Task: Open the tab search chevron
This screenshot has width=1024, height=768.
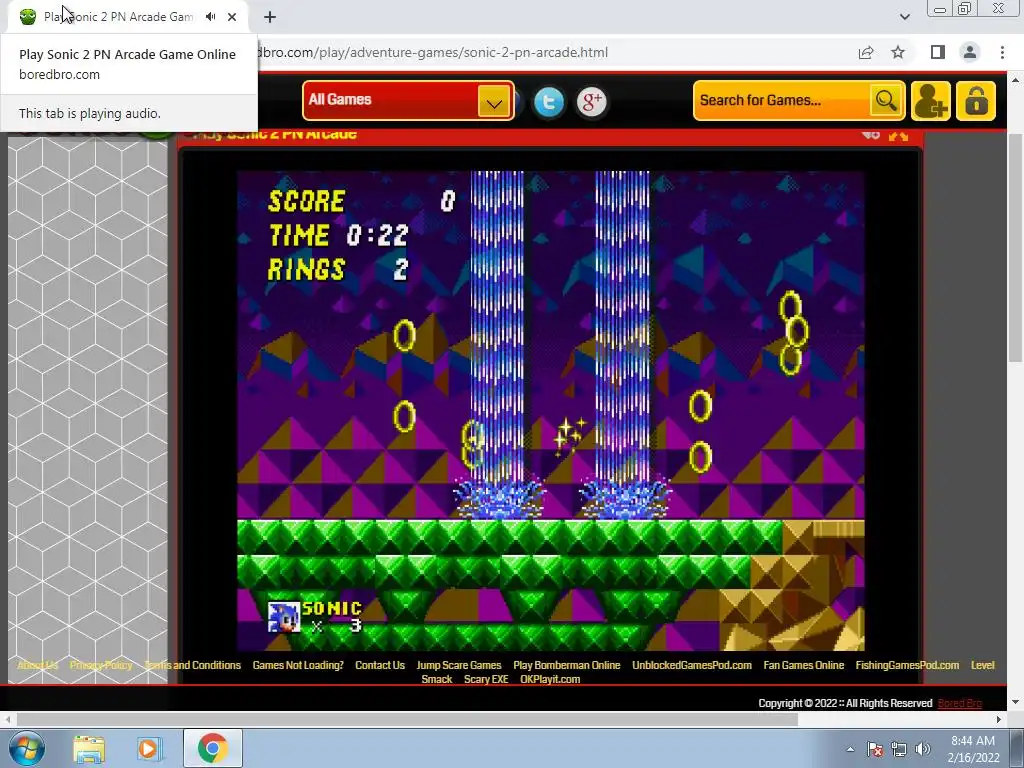Action: pos(904,17)
